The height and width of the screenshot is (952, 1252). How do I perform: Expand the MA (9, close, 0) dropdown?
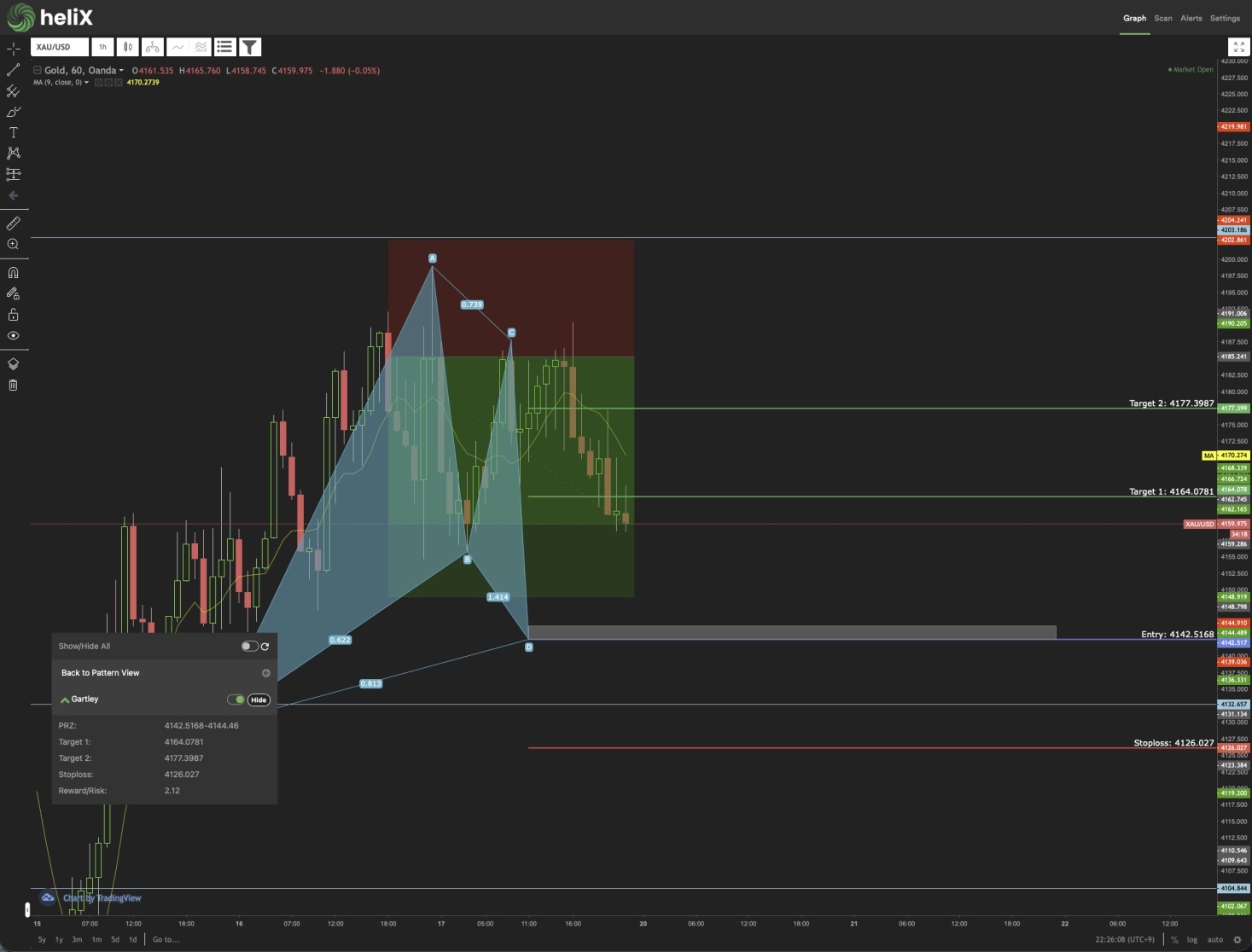[86, 83]
